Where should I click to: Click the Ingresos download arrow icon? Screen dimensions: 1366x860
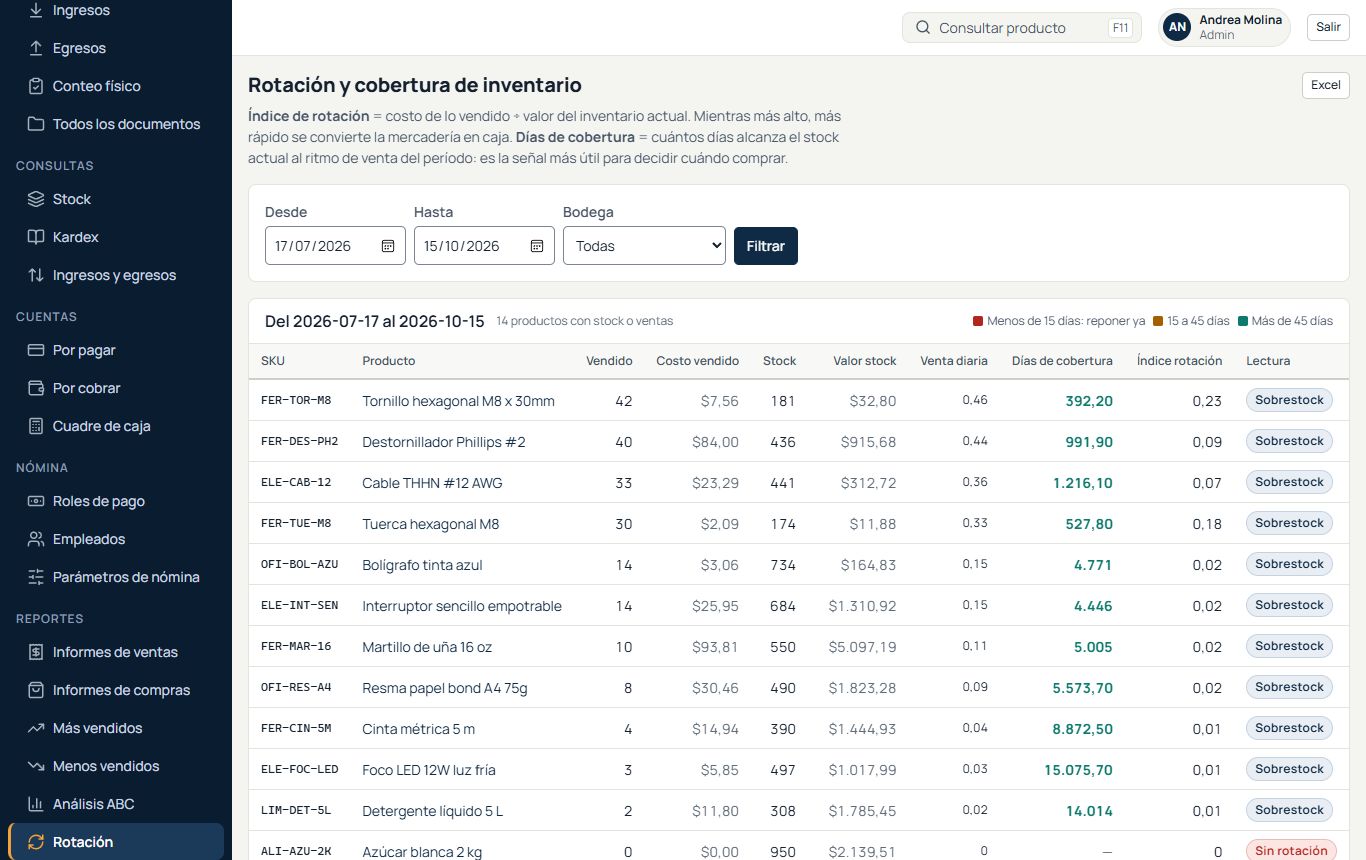36,10
